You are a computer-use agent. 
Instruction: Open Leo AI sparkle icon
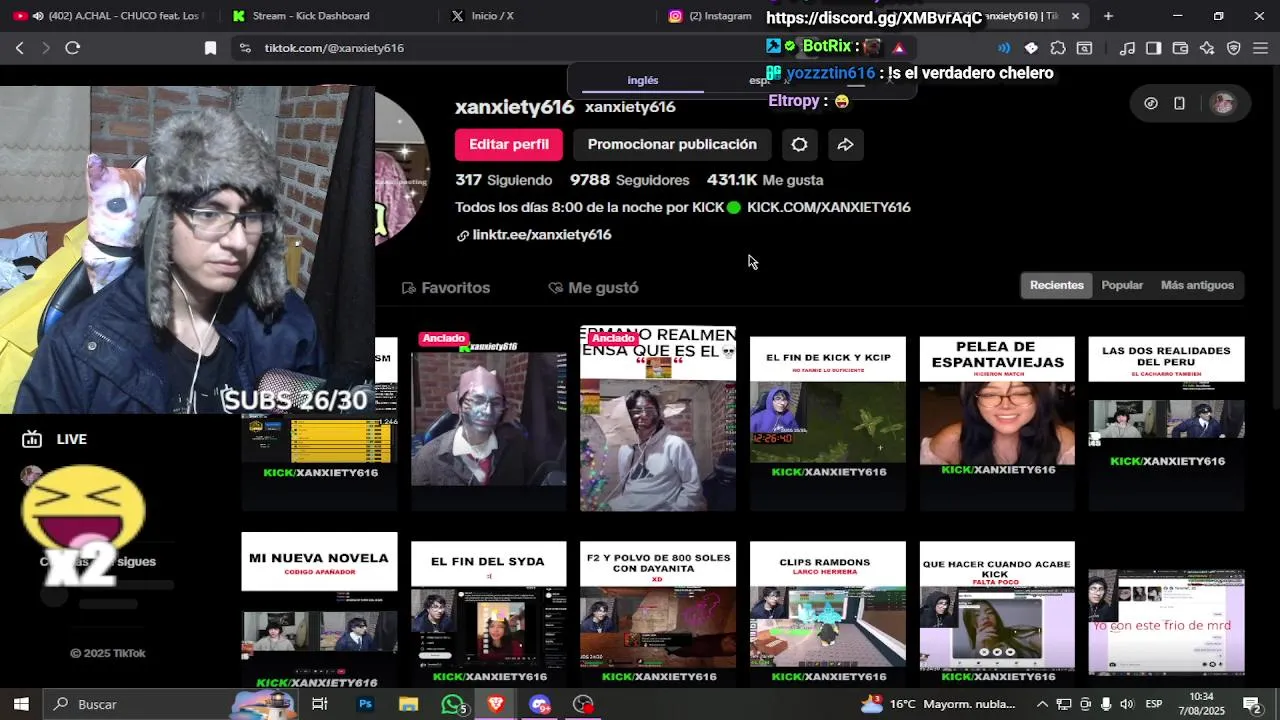point(1207,48)
